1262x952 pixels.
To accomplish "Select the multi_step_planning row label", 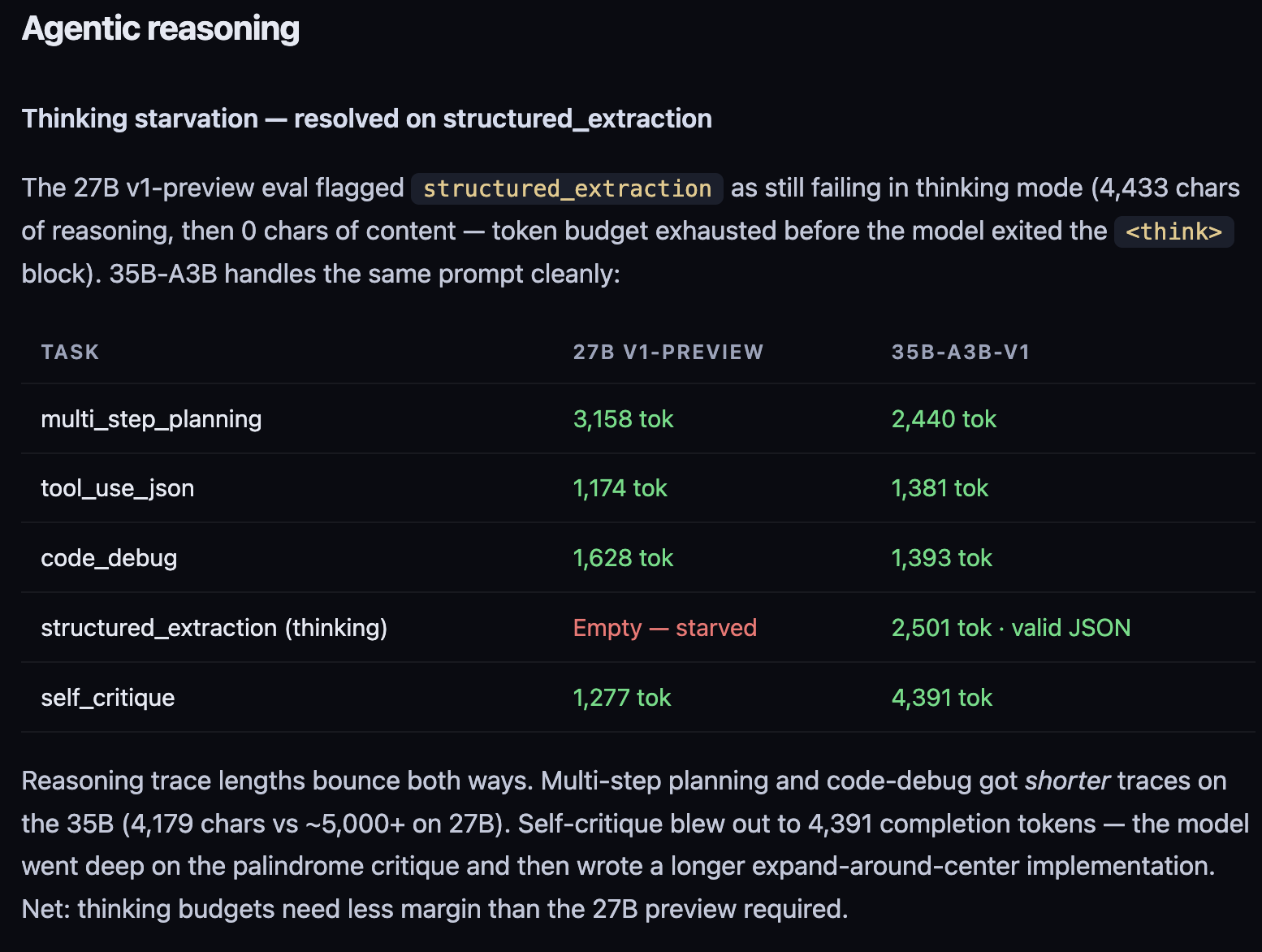I will pyautogui.click(x=151, y=419).
